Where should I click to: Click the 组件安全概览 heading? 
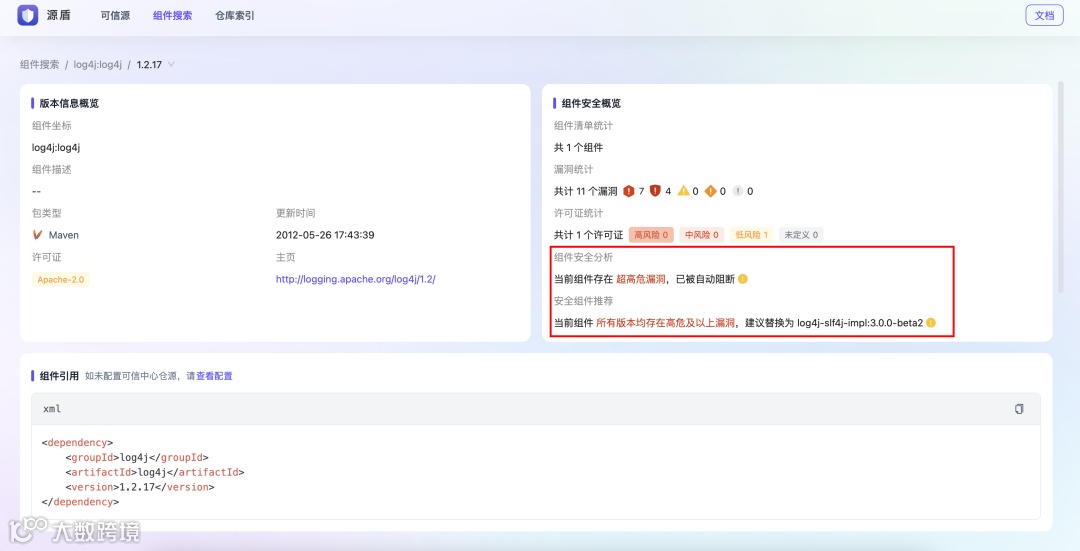[591, 103]
